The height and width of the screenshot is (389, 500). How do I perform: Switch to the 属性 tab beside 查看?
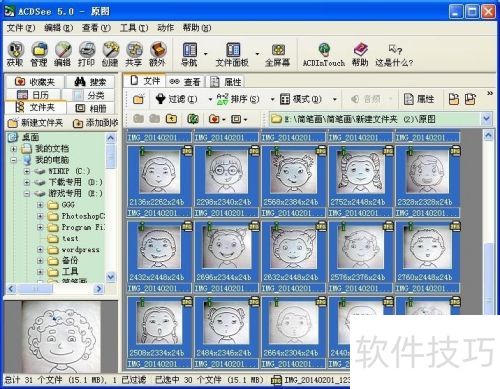225,82
